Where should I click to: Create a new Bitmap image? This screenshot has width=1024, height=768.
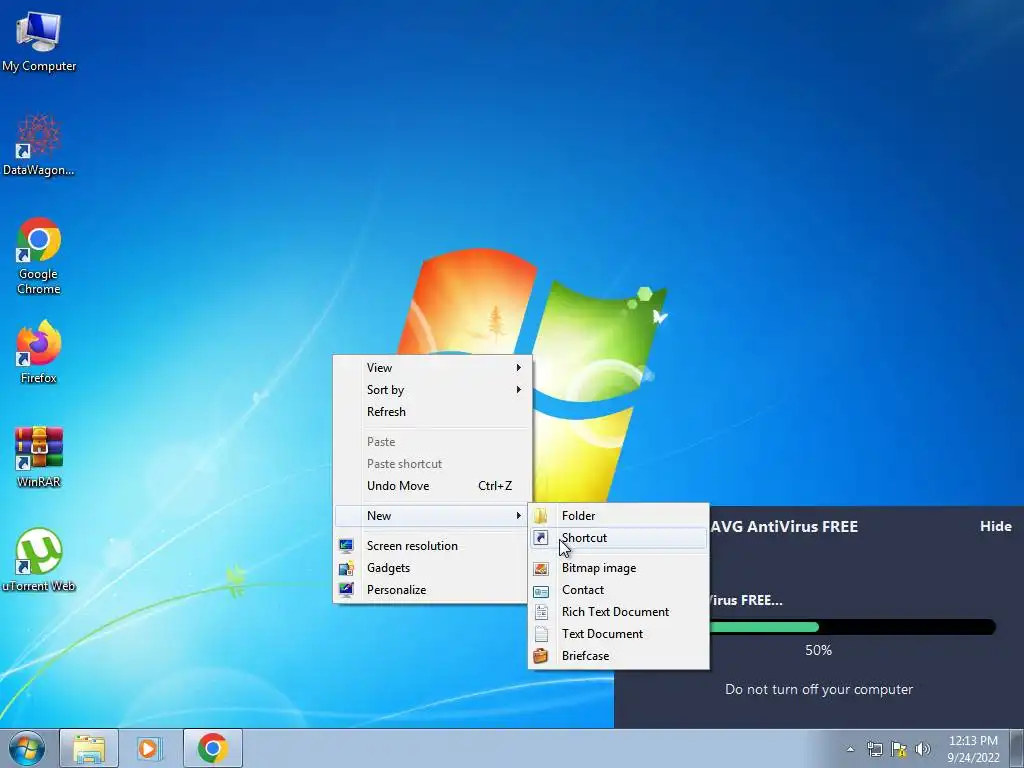click(x=618, y=568)
